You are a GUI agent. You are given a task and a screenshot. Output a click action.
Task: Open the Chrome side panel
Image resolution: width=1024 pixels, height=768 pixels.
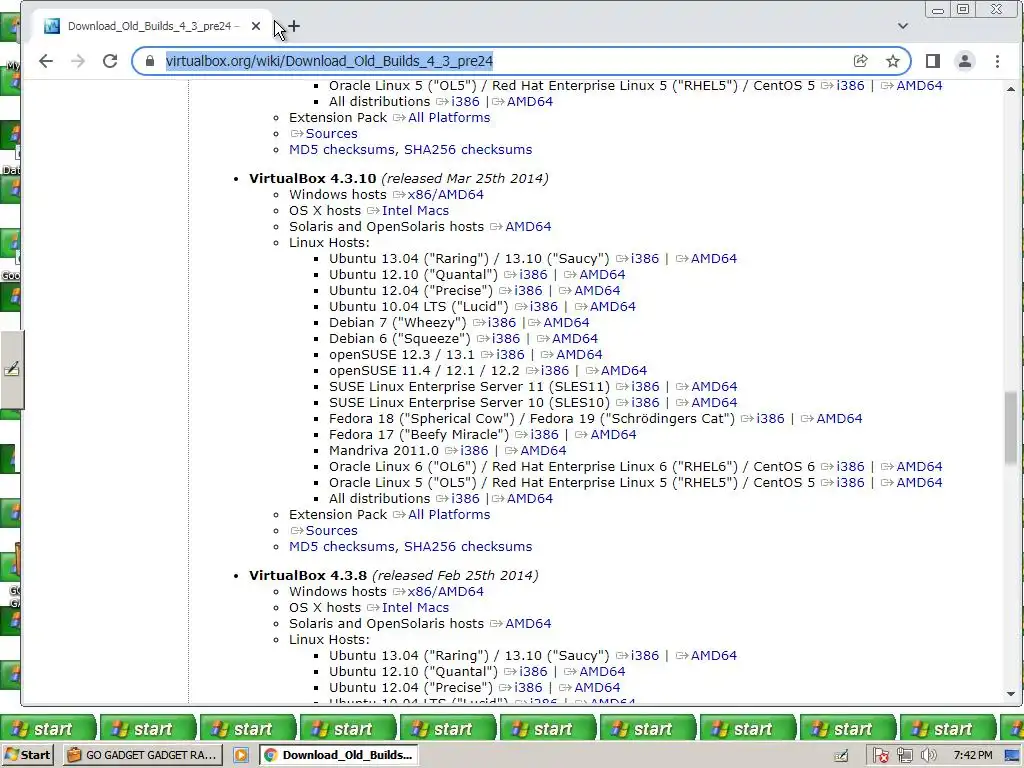(x=933, y=61)
